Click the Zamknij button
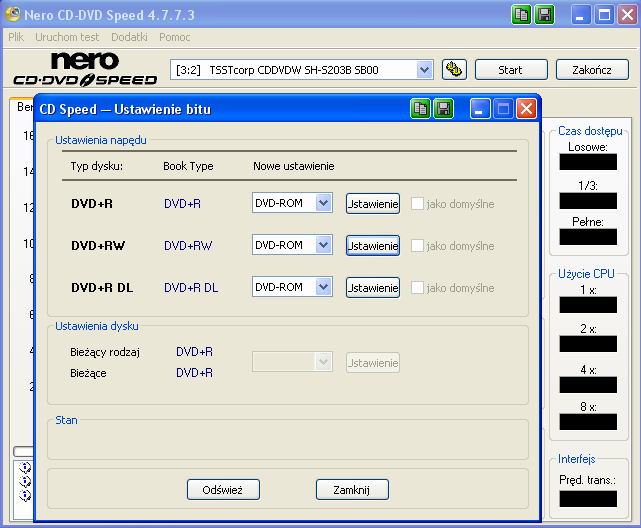The image size is (641, 528). point(352,490)
